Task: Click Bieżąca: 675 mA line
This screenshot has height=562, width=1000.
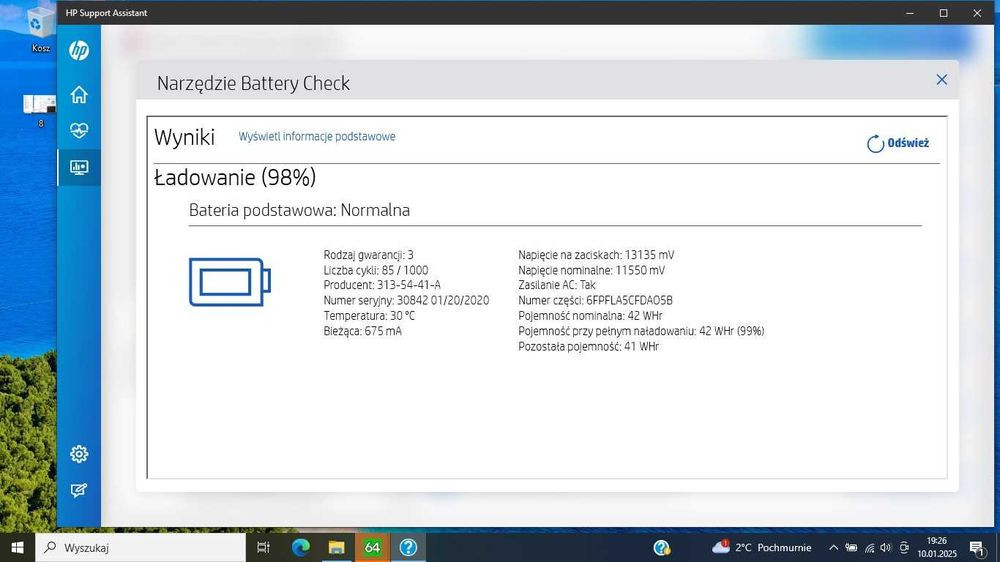Action: (x=362, y=331)
